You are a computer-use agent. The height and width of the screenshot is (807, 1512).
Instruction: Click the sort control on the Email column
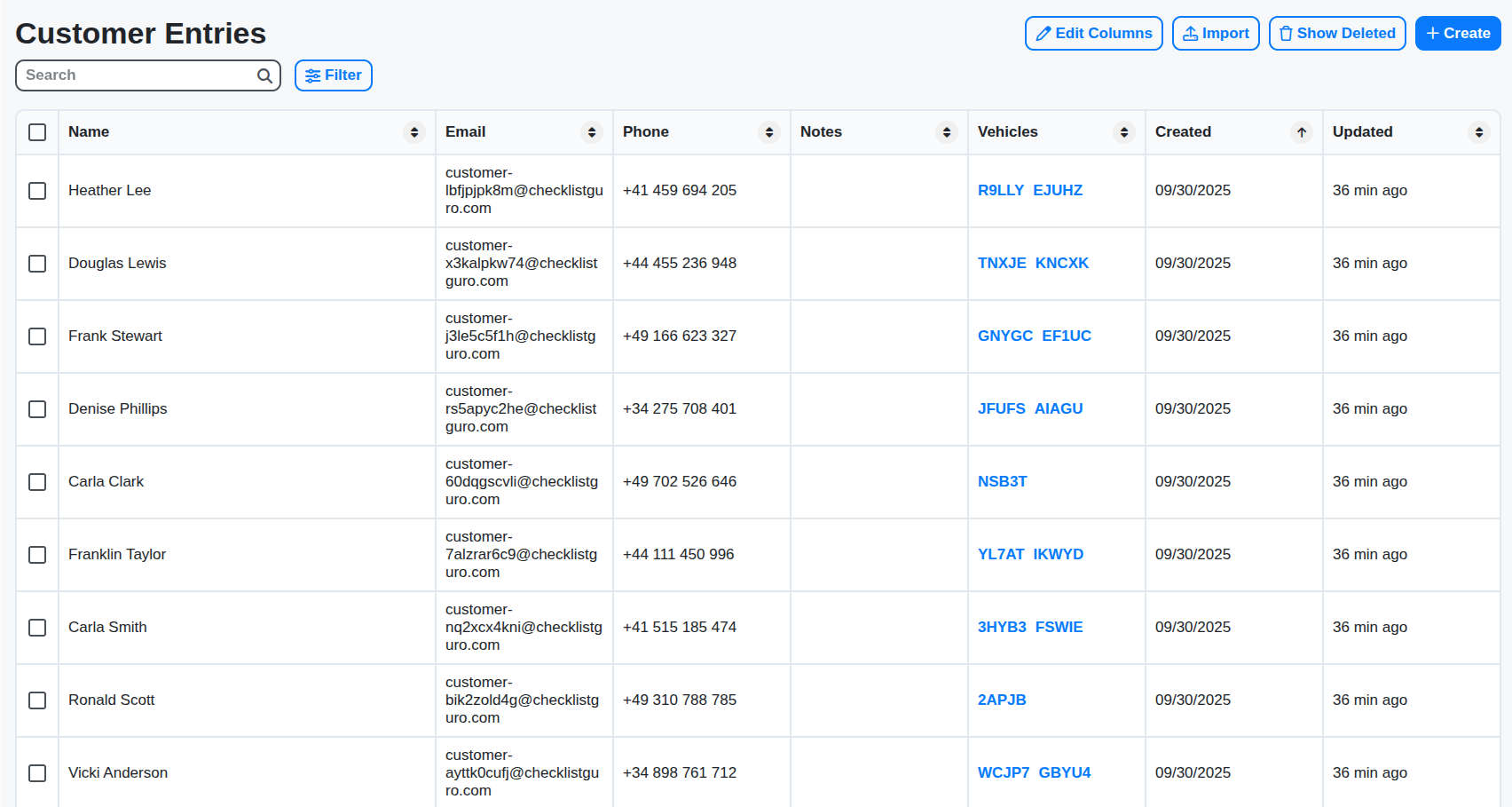(592, 131)
